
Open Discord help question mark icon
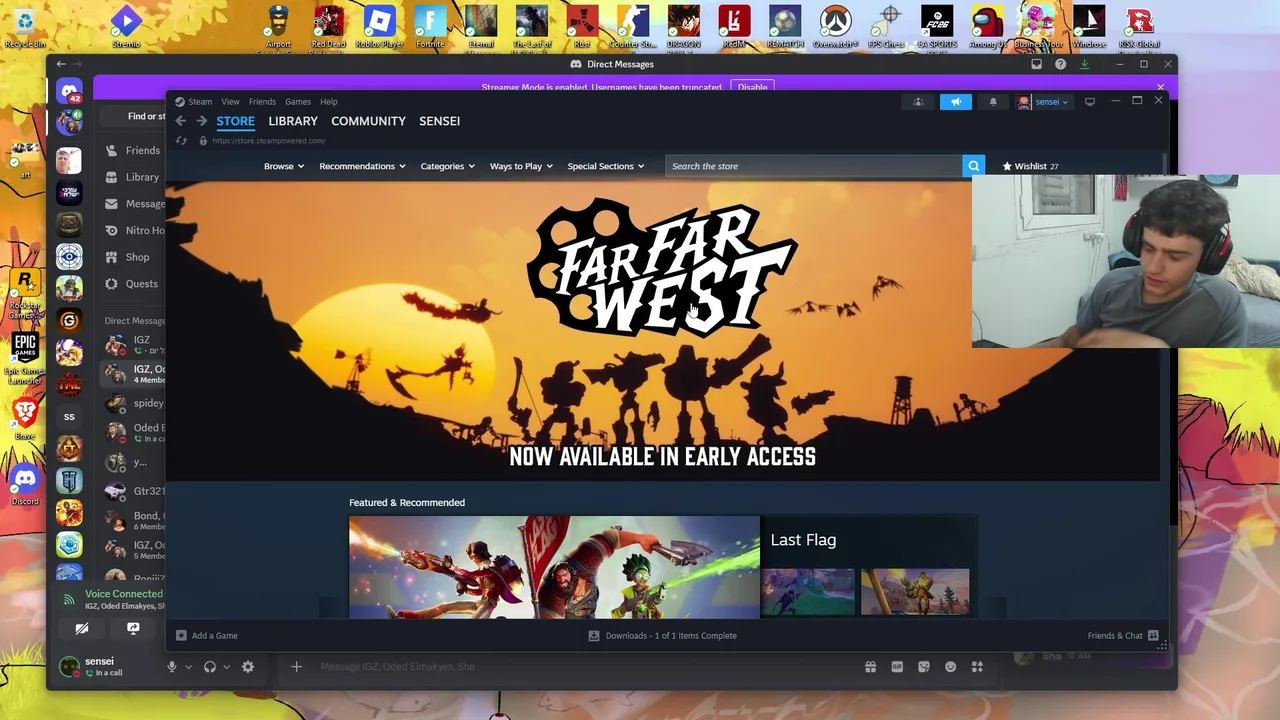pyautogui.click(x=1060, y=64)
